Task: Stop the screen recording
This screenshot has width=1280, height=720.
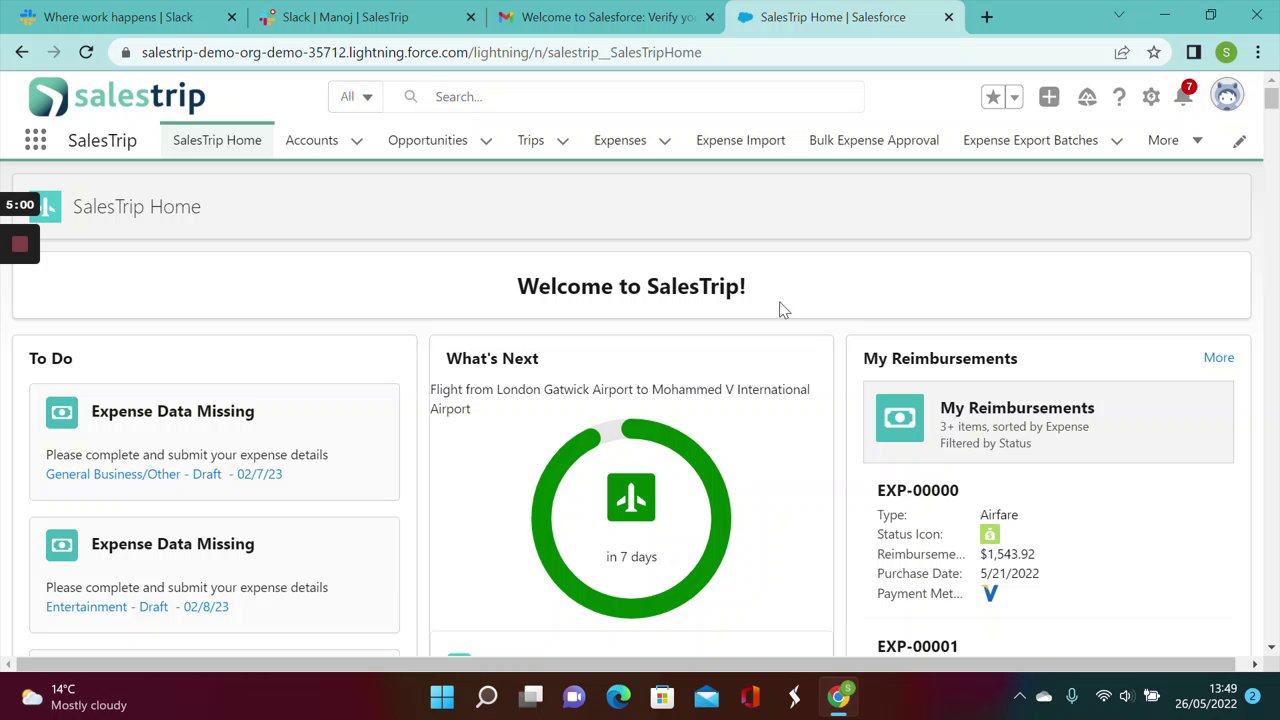Action: click(x=20, y=244)
